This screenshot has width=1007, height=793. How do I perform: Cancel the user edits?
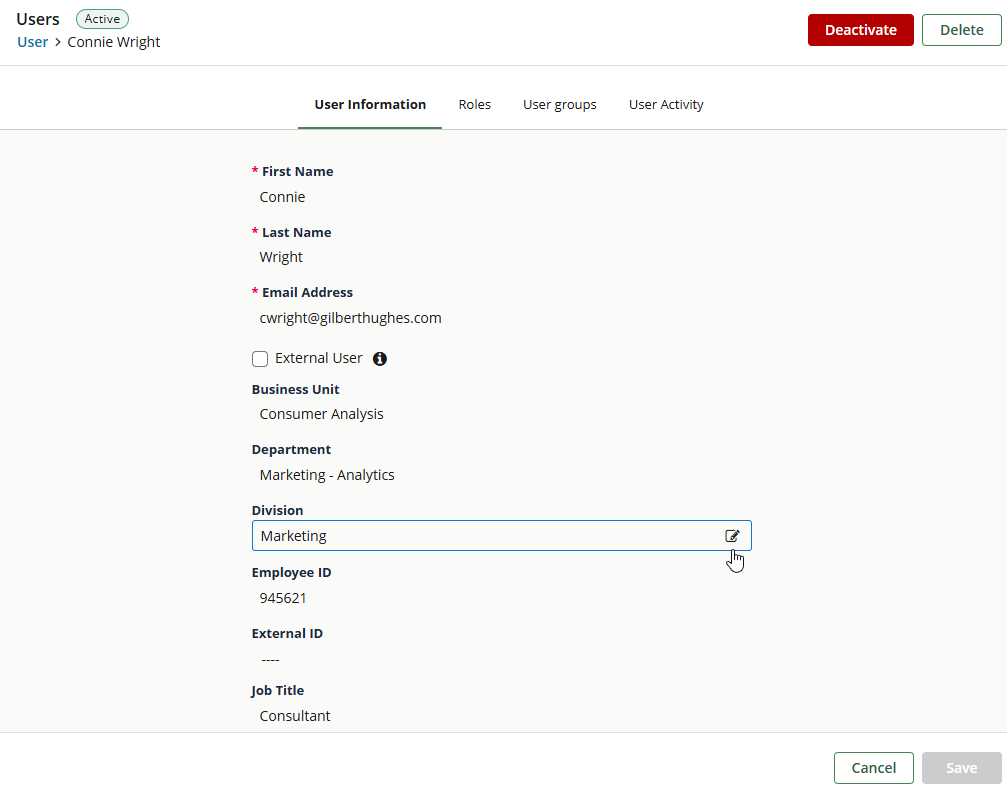click(873, 768)
